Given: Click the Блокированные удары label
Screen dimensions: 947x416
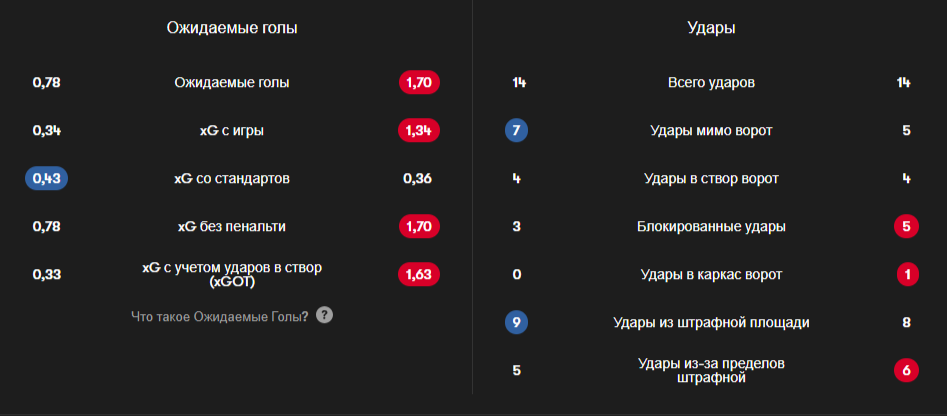Looking at the screenshot, I should click(711, 226).
